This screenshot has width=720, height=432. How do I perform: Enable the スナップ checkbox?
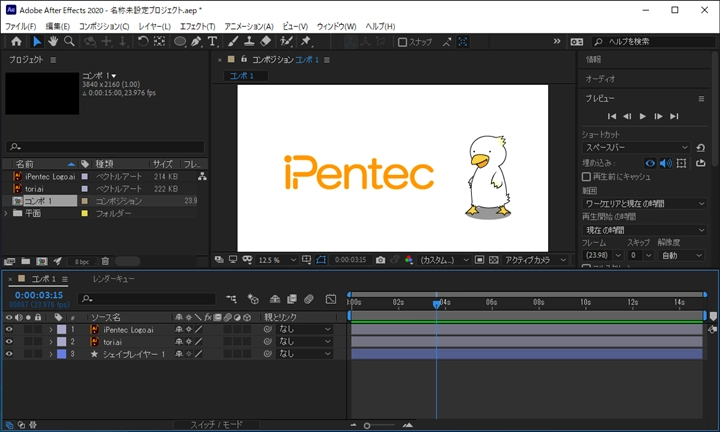(x=402, y=42)
